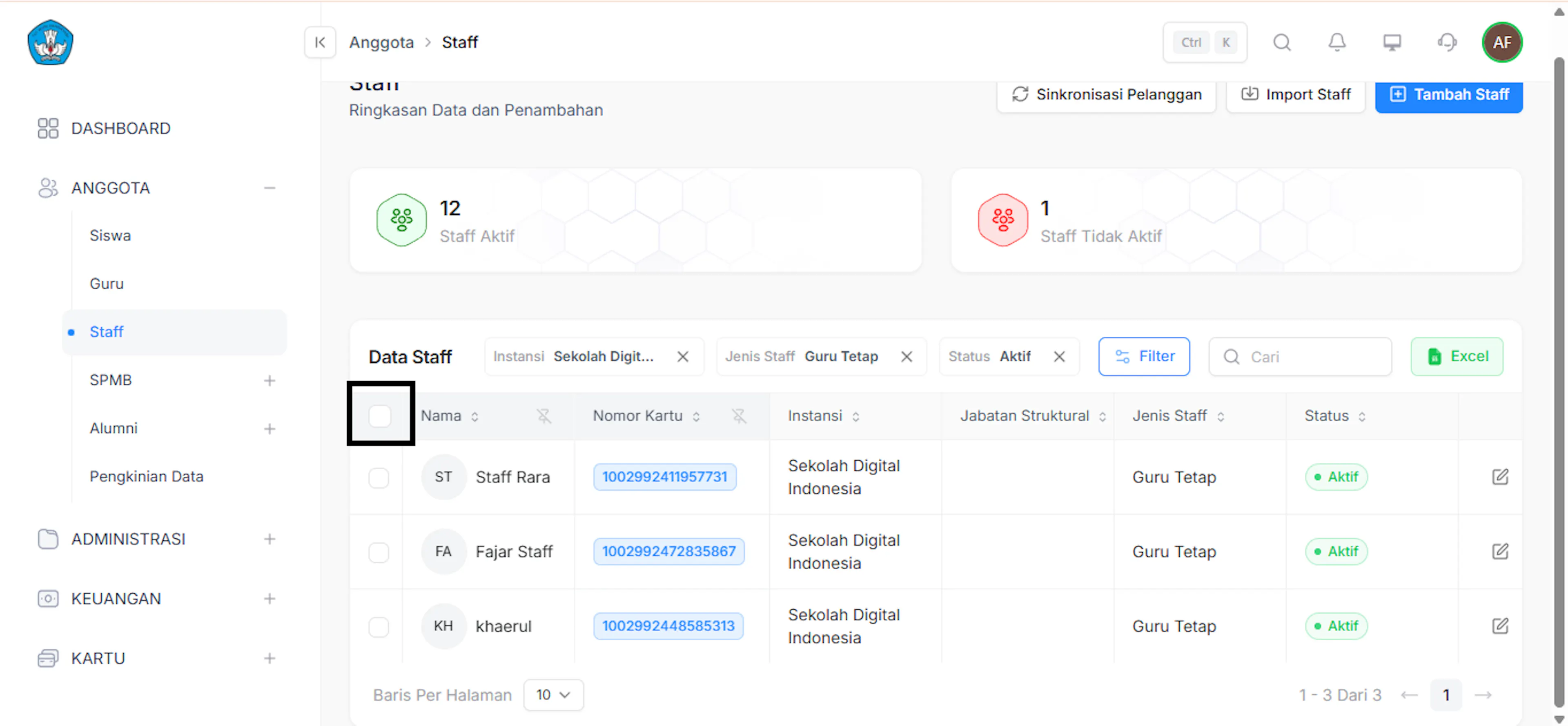Open the Guru submenu item
Image resolution: width=1568 pixels, height=726 pixels.
[107, 284]
